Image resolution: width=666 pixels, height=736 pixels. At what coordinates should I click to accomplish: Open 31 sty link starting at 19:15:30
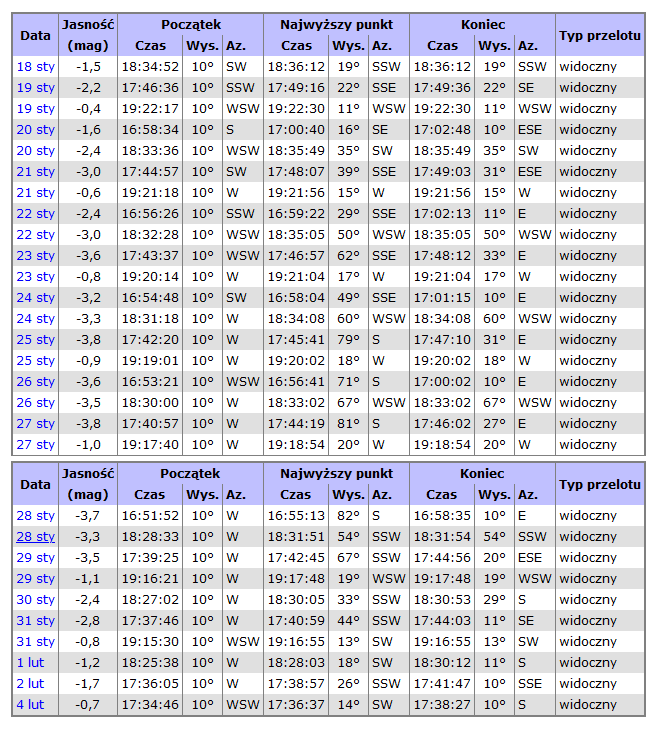tap(36, 642)
